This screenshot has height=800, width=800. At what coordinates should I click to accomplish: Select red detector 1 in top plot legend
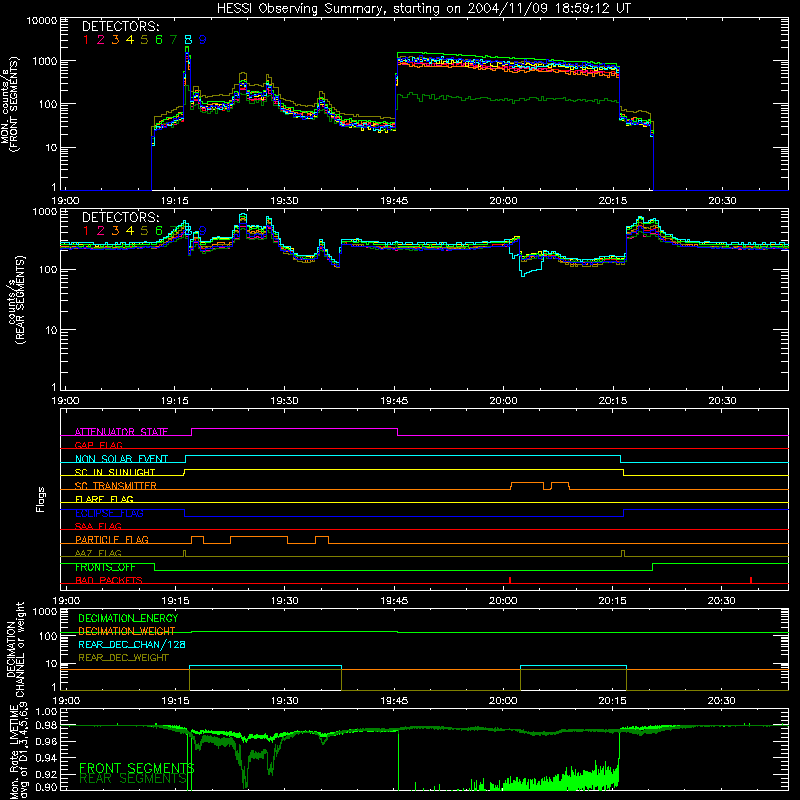(86, 40)
